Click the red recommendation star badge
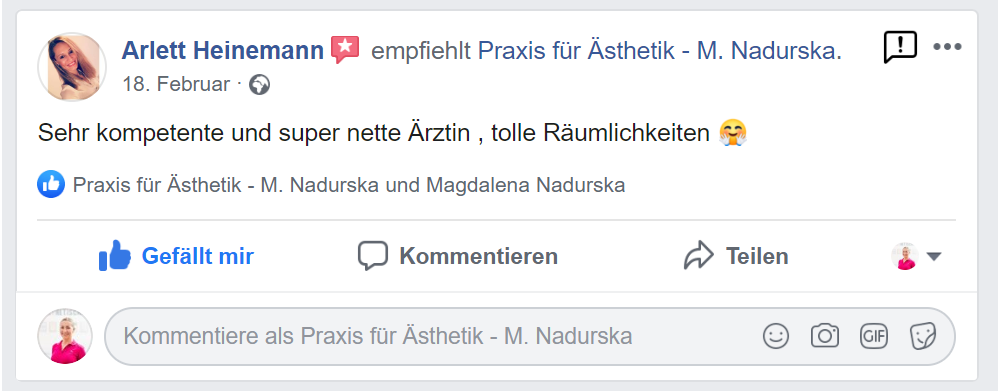The height and width of the screenshot is (391, 998). 345,50
